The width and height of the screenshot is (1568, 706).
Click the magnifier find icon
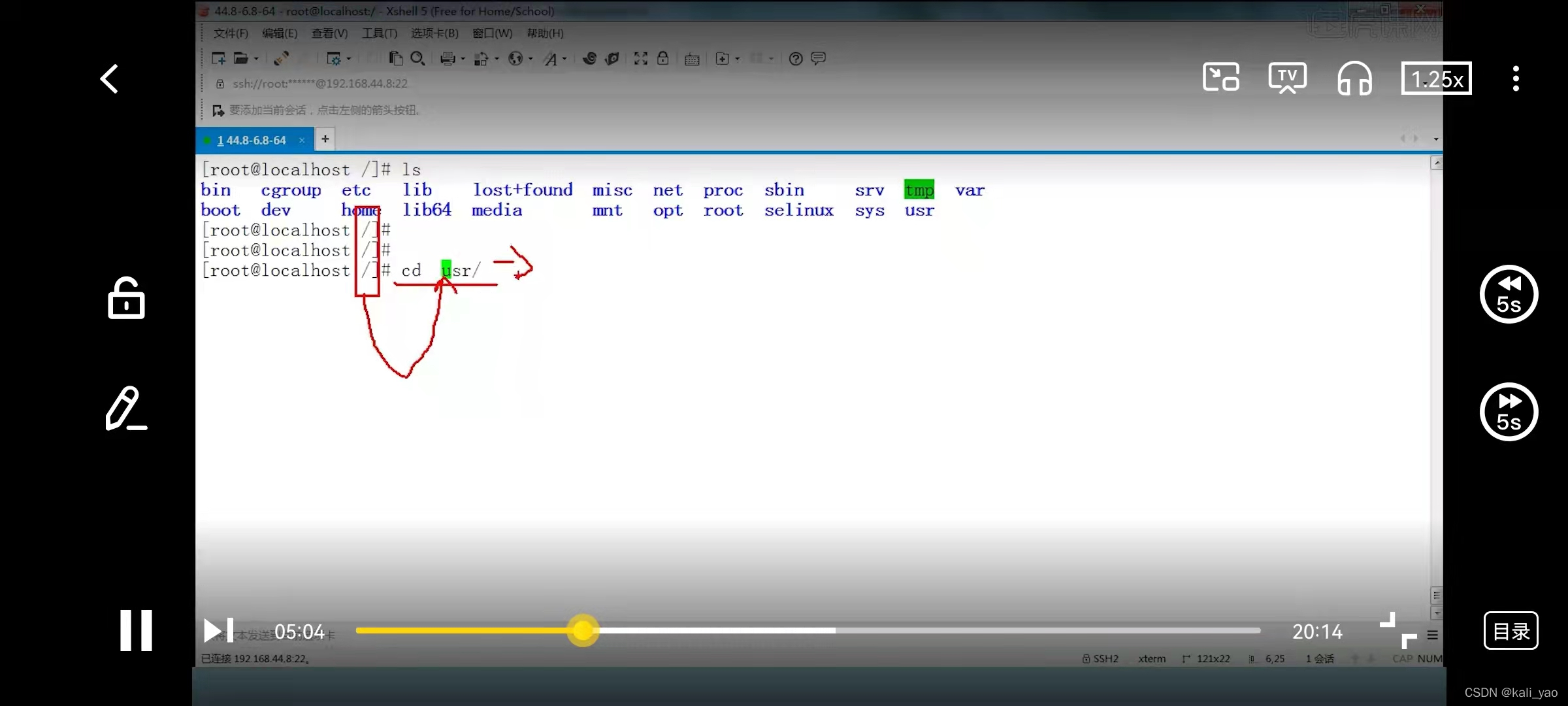(x=417, y=59)
